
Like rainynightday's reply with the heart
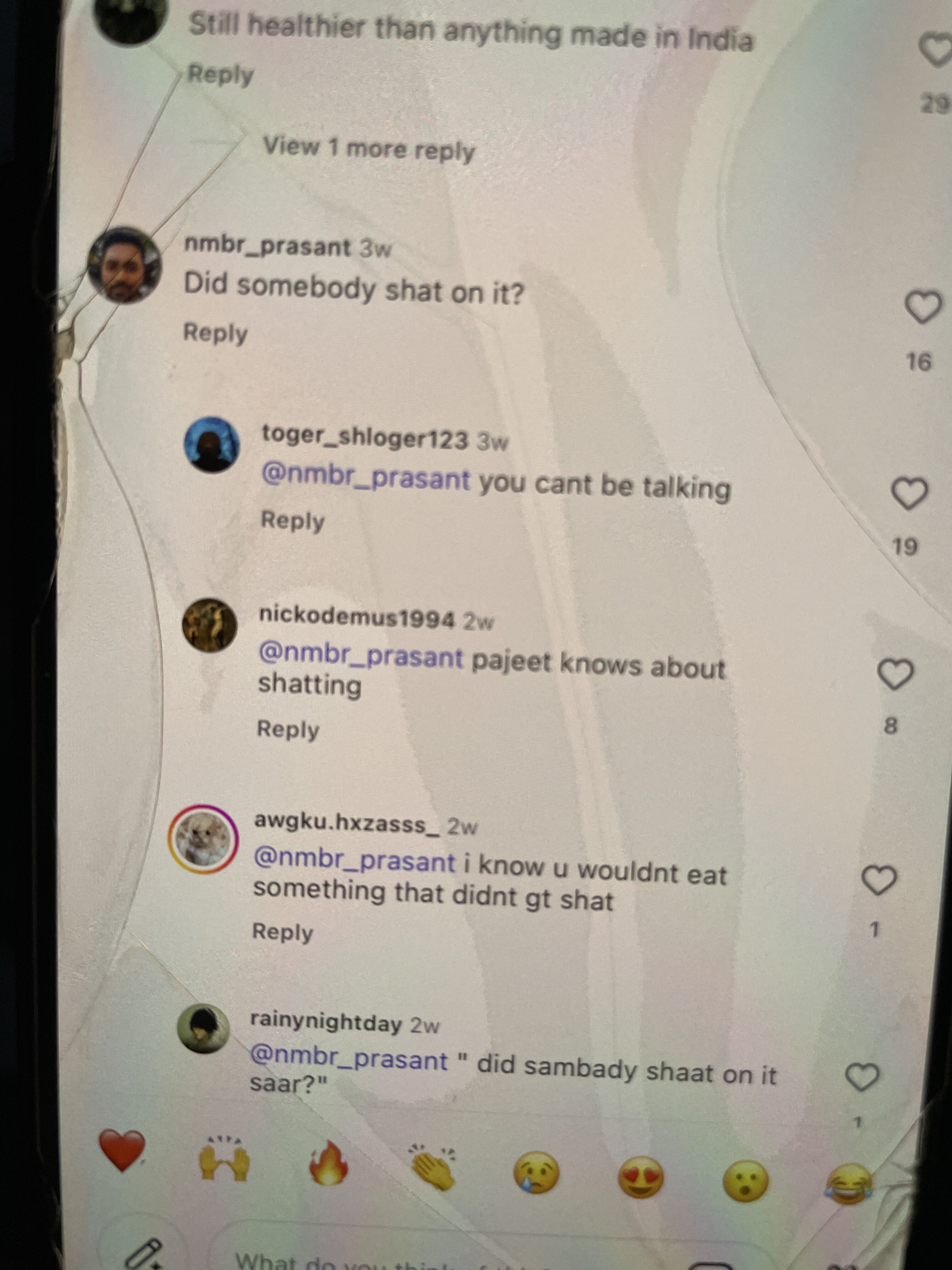coord(863,1077)
